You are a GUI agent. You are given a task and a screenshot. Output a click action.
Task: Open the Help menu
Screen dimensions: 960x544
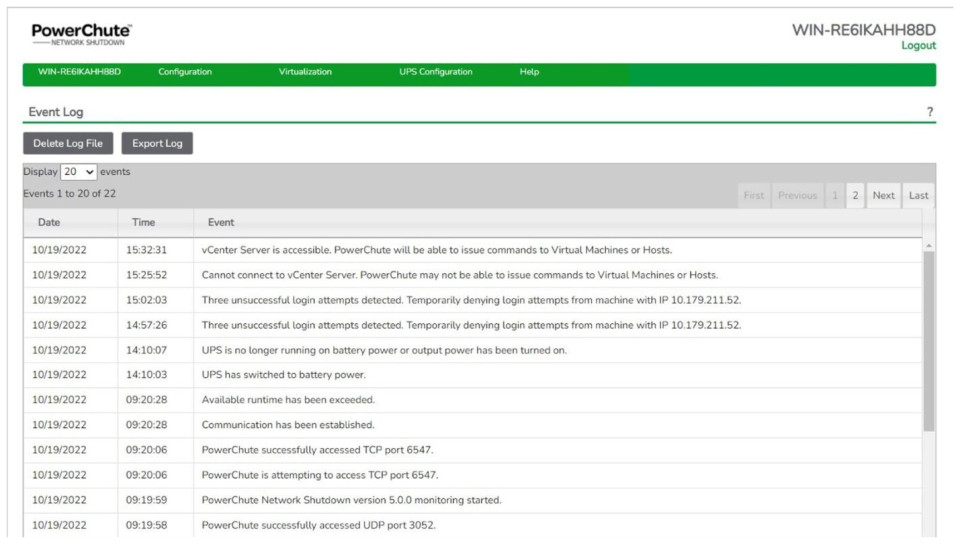pyautogui.click(x=529, y=72)
